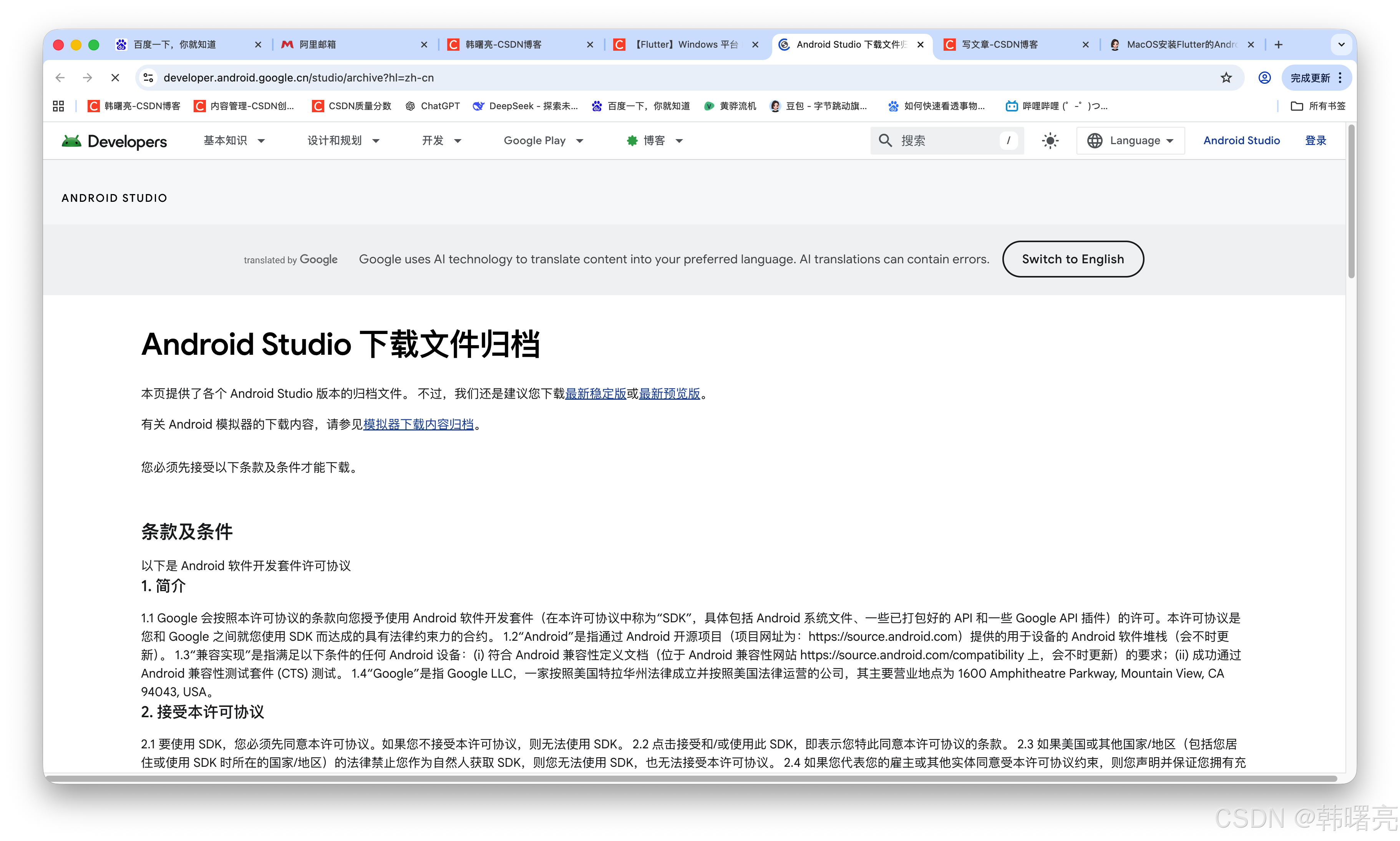Open 韩曙亮-CSDN博客 bookmark in bookmarks bar
This screenshot has height=841, width=1400.
(x=134, y=106)
